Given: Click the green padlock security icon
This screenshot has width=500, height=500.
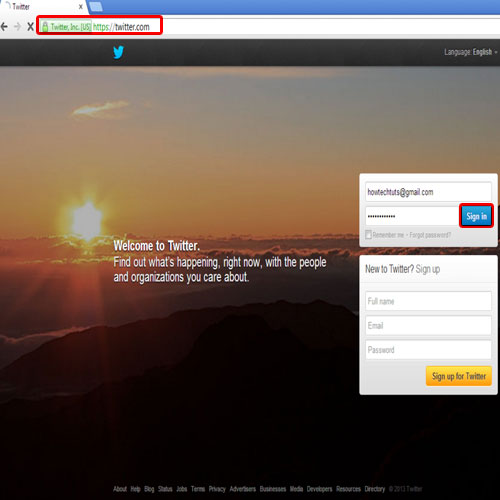Looking at the screenshot, I should pyautogui.click(x=45, y=27).
